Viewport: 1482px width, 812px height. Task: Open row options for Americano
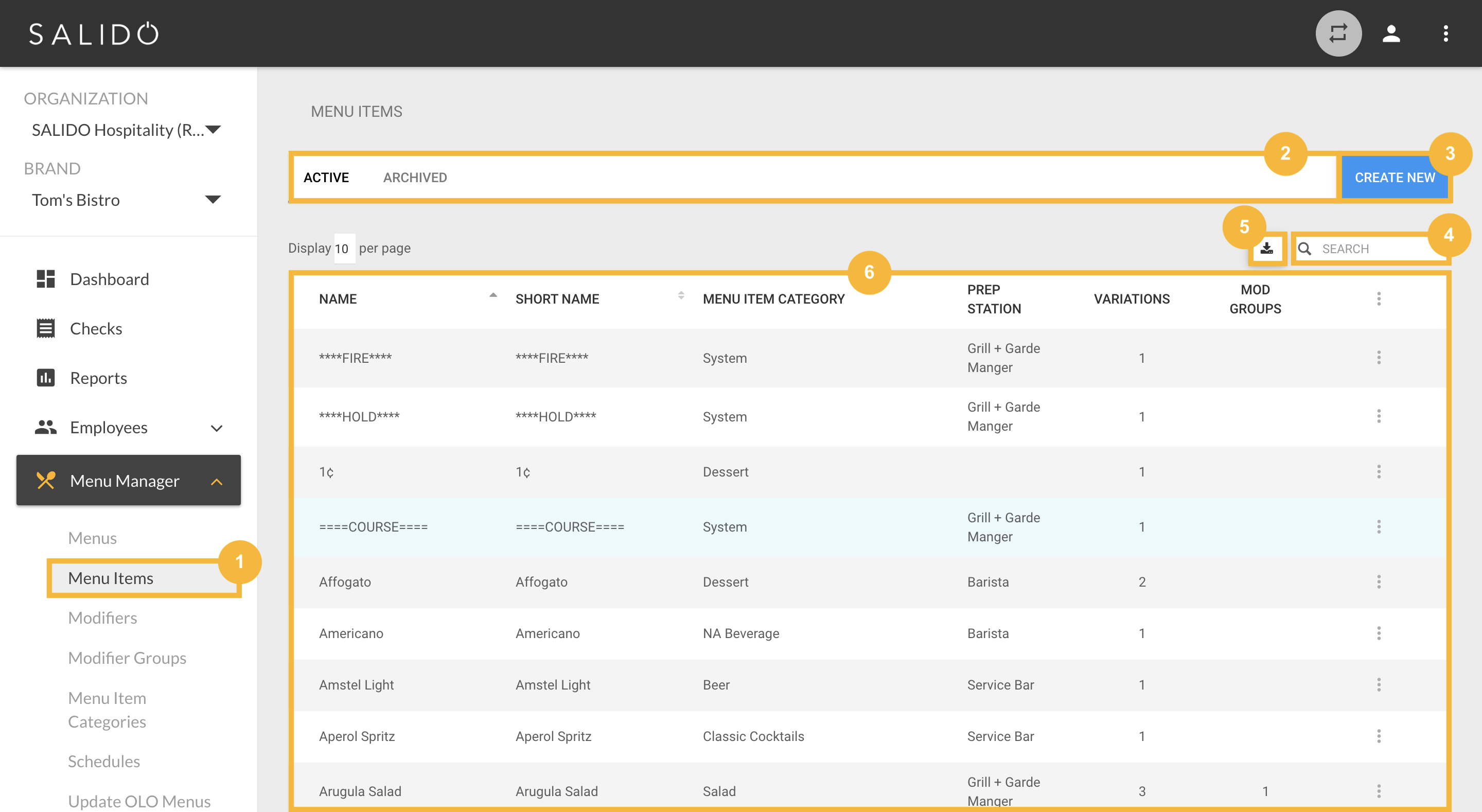click(x=1378, y=633)
